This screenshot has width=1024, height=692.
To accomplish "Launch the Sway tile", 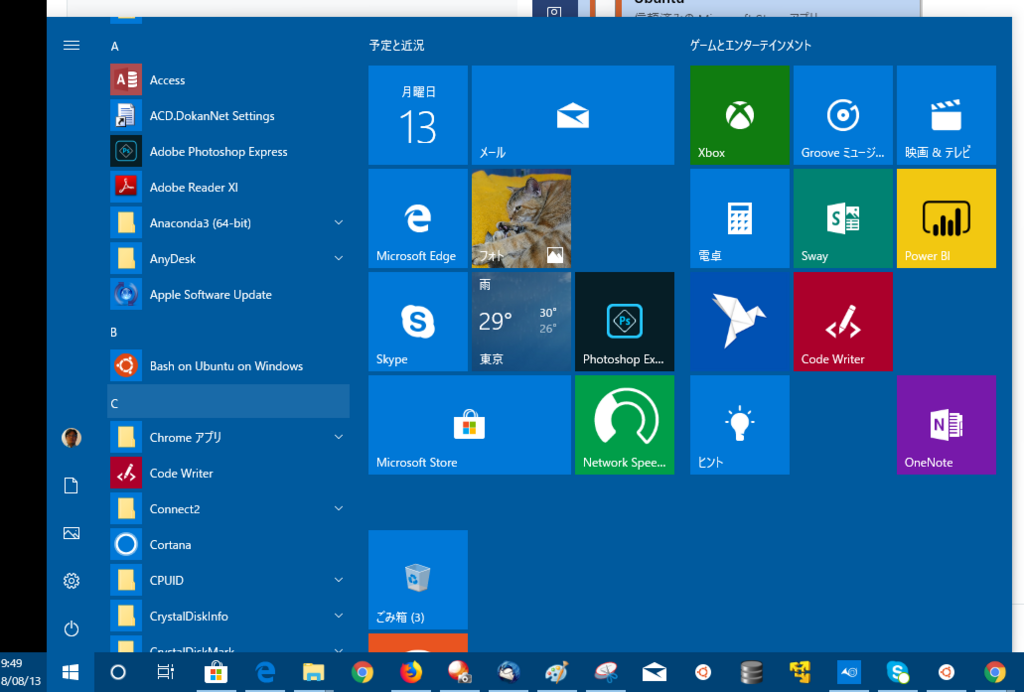I will (842, 218).
